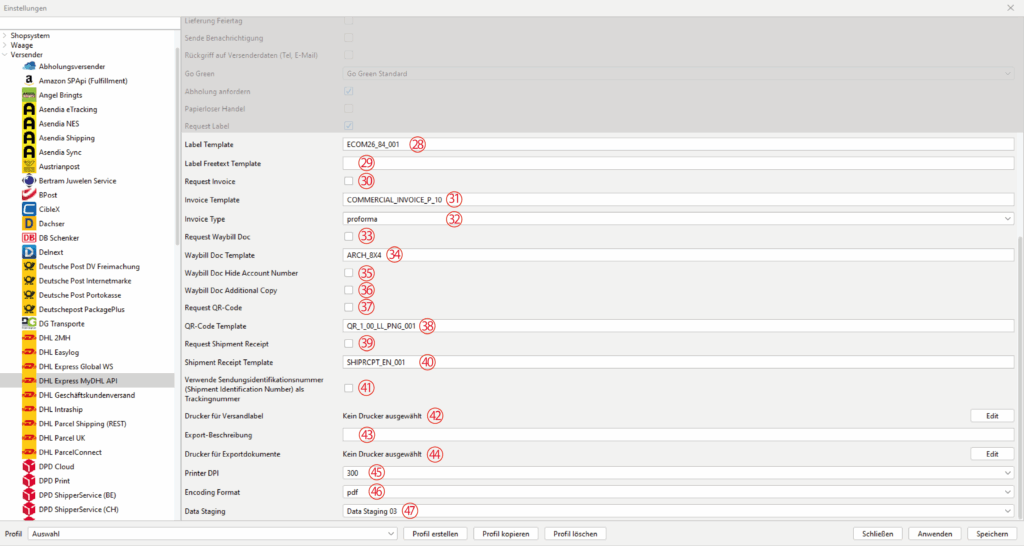Select the Abholungsversender carrier icon

coord(29,67)
